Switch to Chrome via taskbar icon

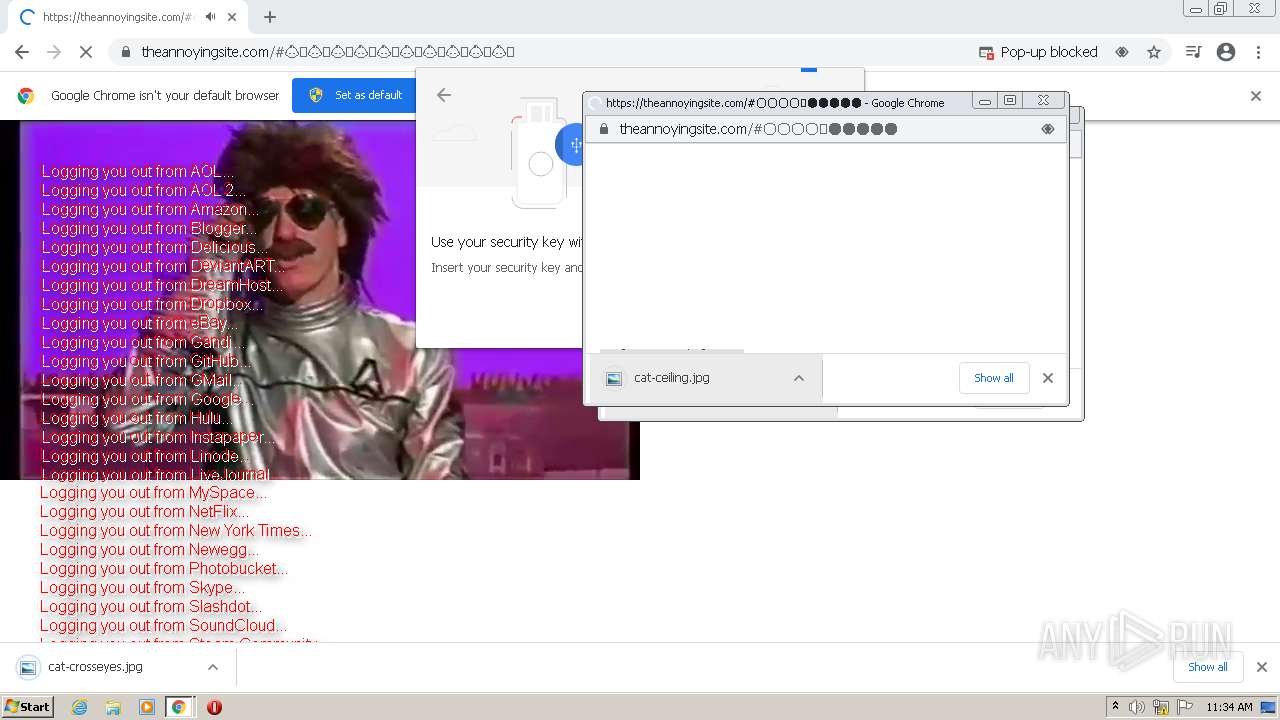pos(179,707)
